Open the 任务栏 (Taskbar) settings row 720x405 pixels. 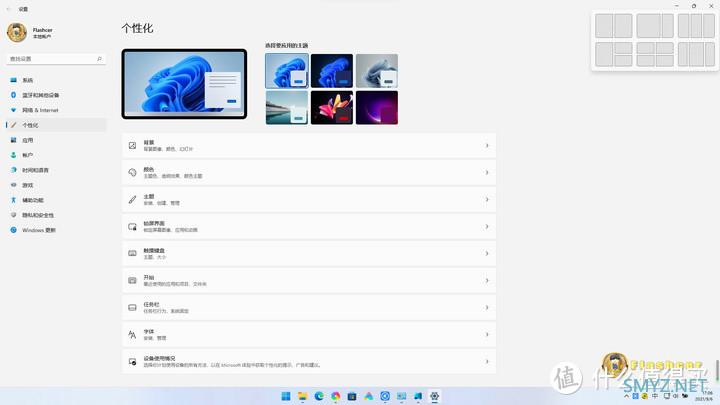click(308, 307)
